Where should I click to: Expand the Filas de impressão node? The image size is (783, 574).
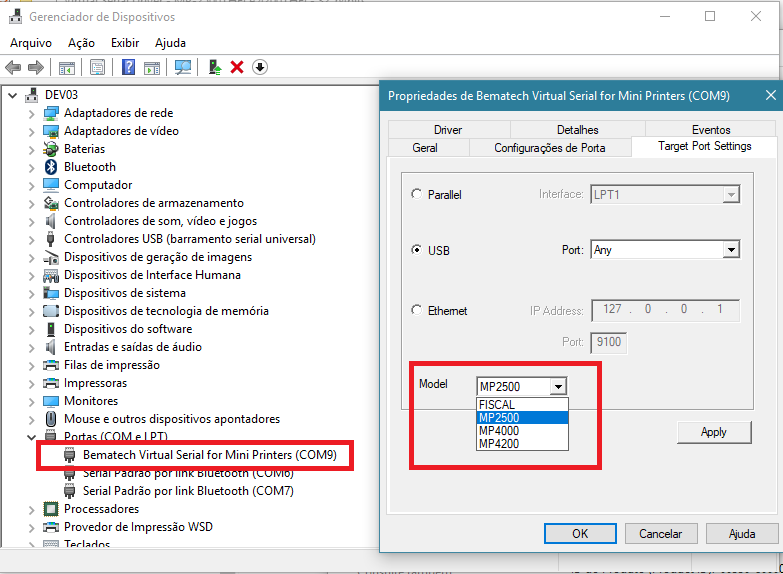[x=31, y=366]
